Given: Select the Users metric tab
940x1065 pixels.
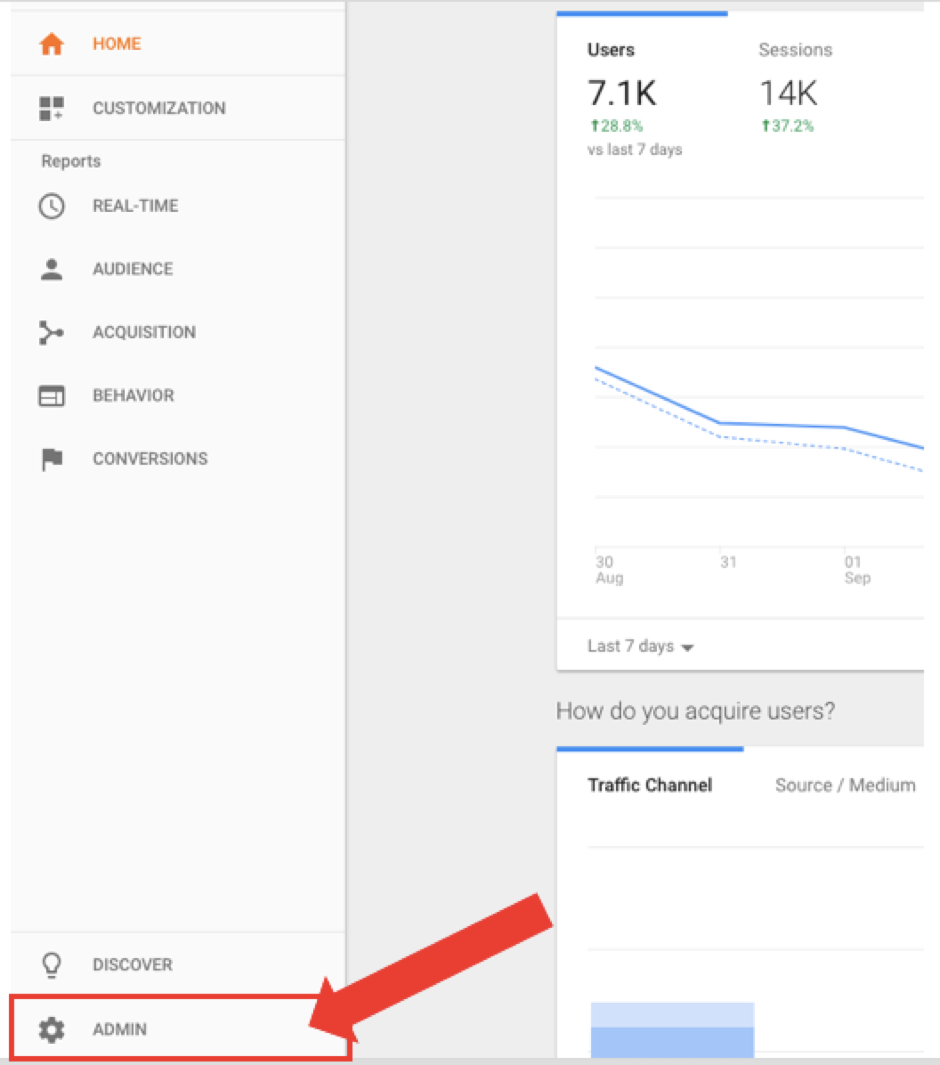Looking at the screenshot, I should coord(611,50).
